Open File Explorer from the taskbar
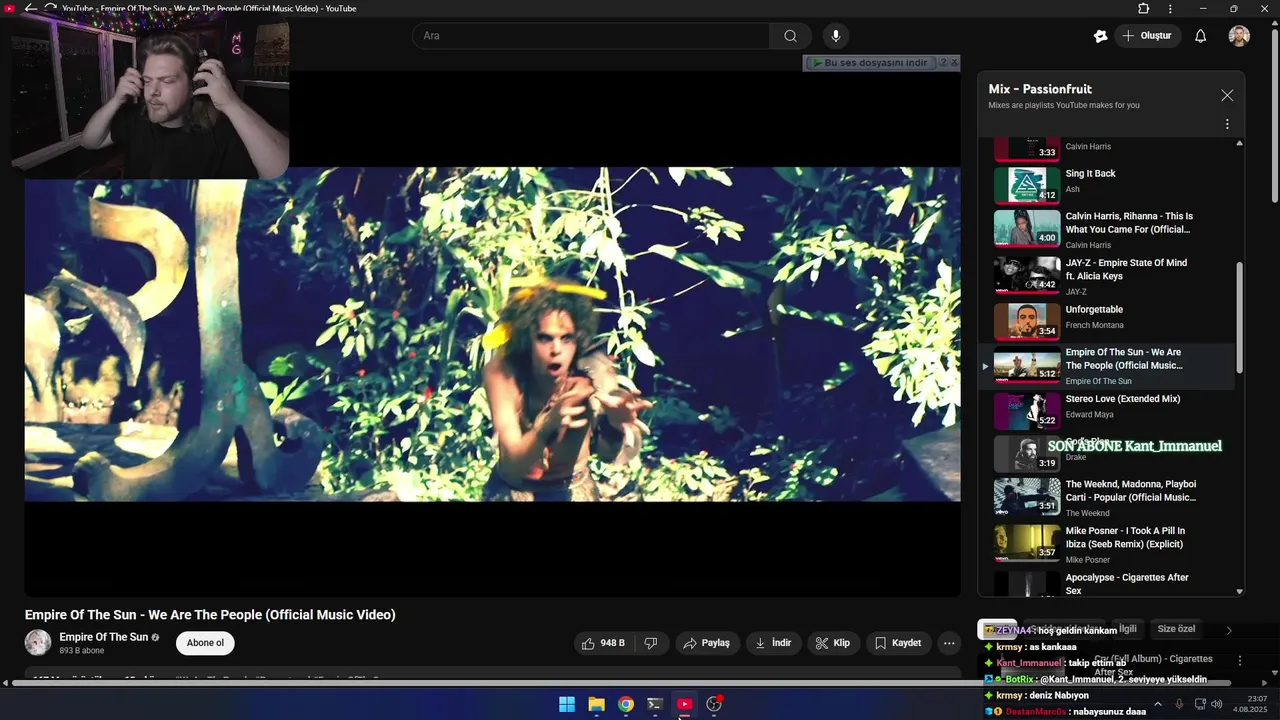 tap(596, 704)
